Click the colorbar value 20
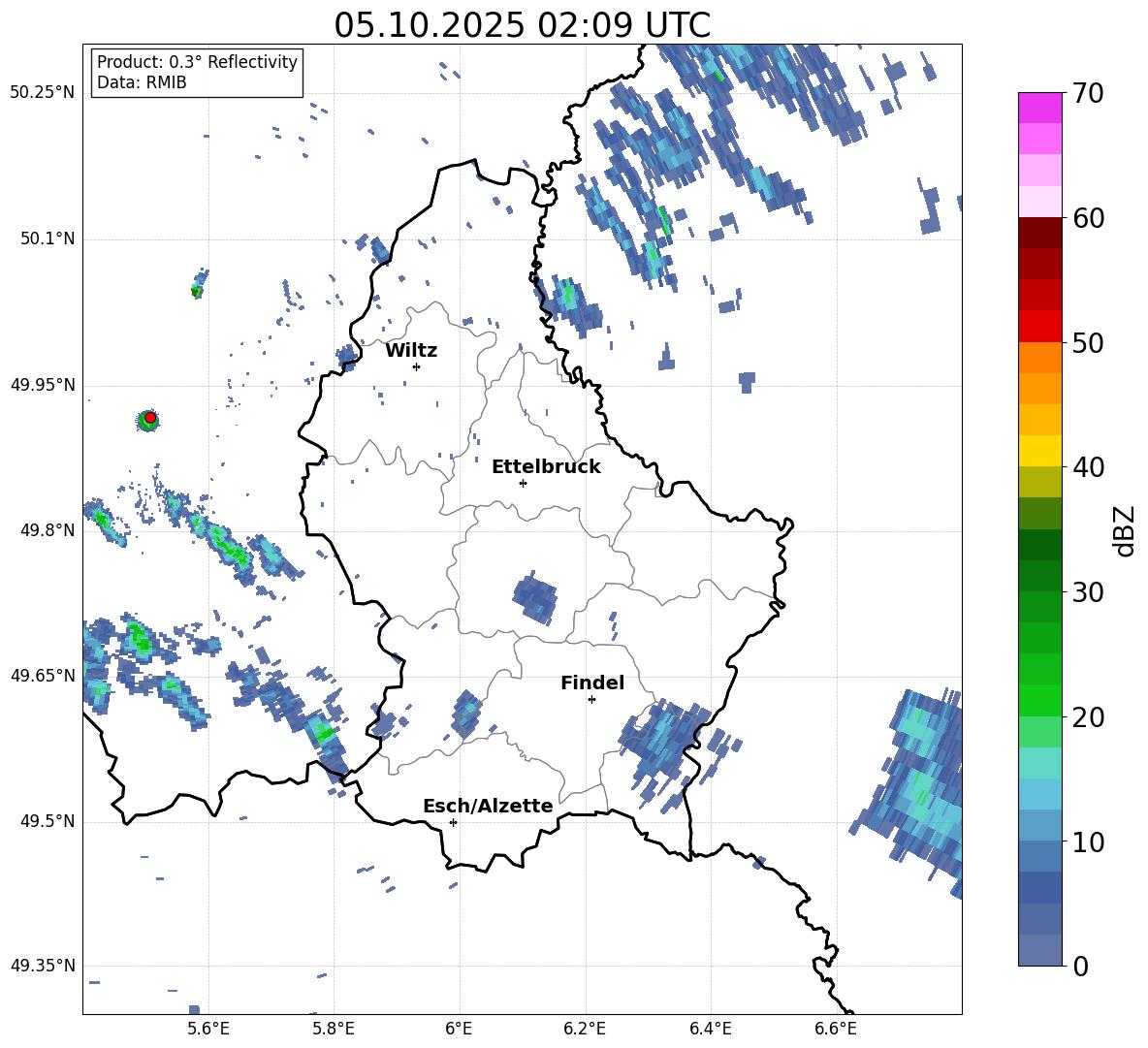The width and height of the screenshot is (1148, 1048). pos(1089,717)
